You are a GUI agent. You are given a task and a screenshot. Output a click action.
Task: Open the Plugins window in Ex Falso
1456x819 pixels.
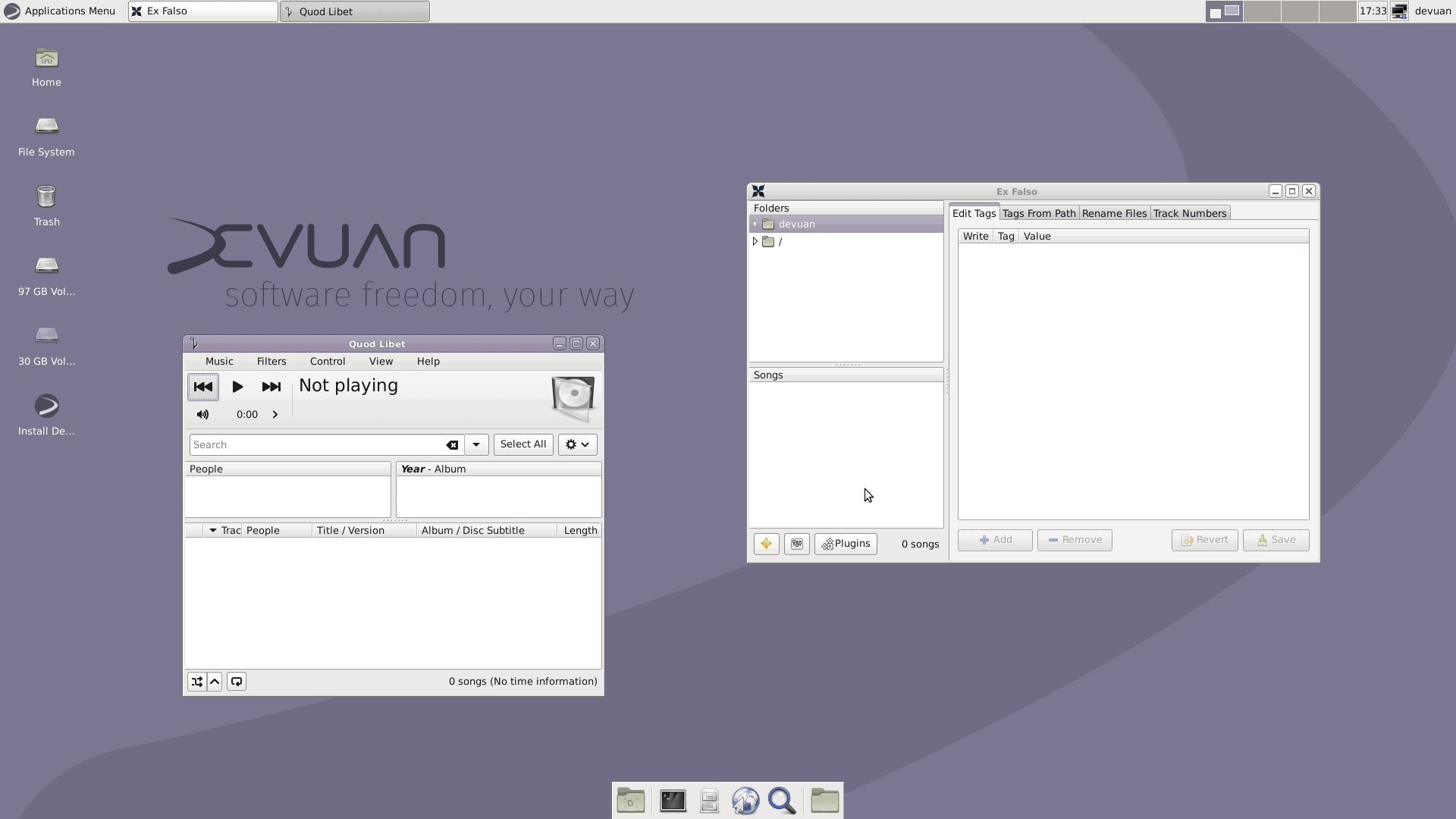[845, 544]
